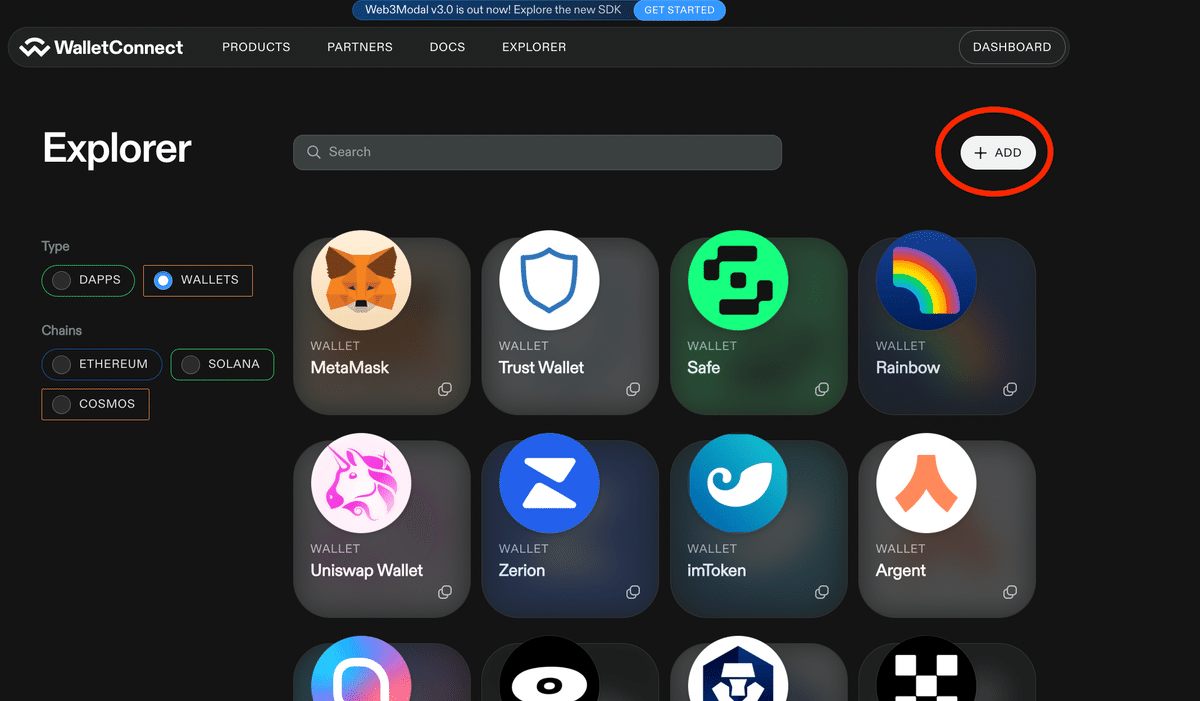Click the WalletConnect logo
1200x701 pixels.
coord(101,47)
